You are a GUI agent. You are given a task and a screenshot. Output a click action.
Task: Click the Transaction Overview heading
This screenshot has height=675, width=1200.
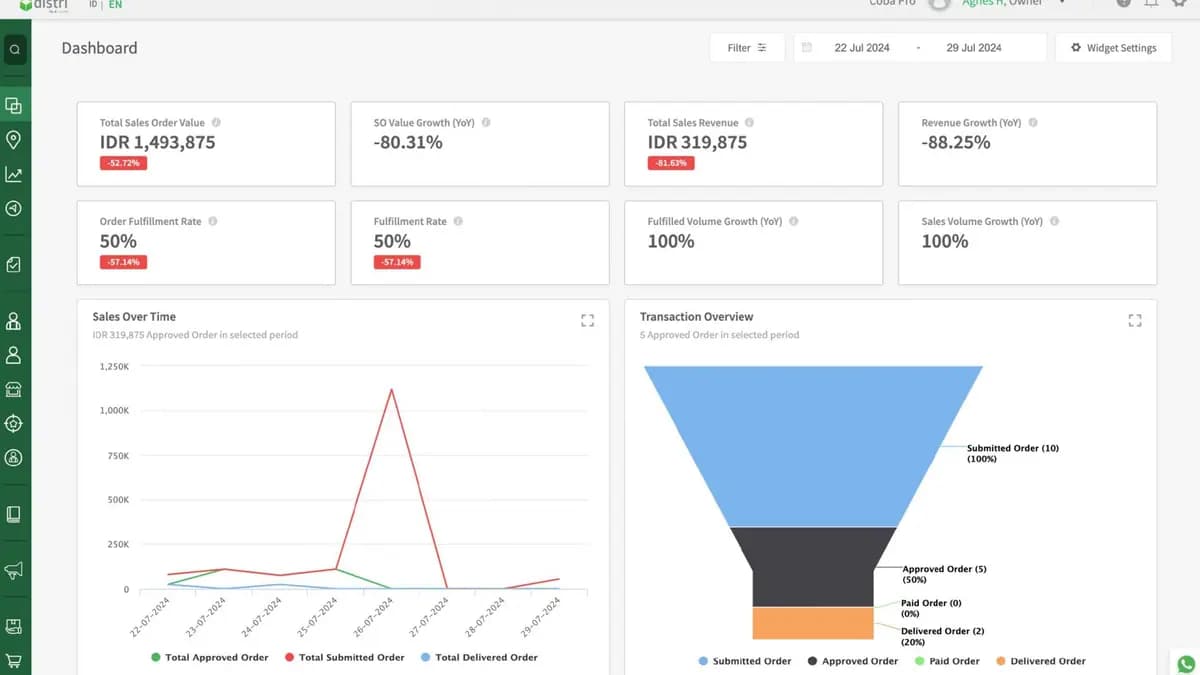pos(697,316)
